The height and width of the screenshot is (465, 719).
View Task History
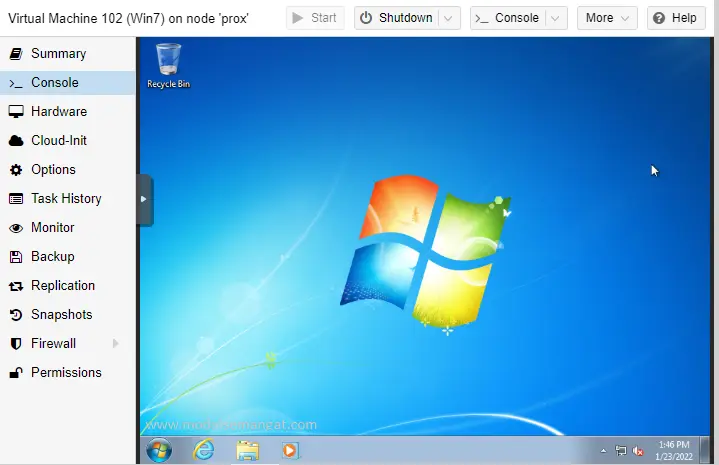point(67,199)
